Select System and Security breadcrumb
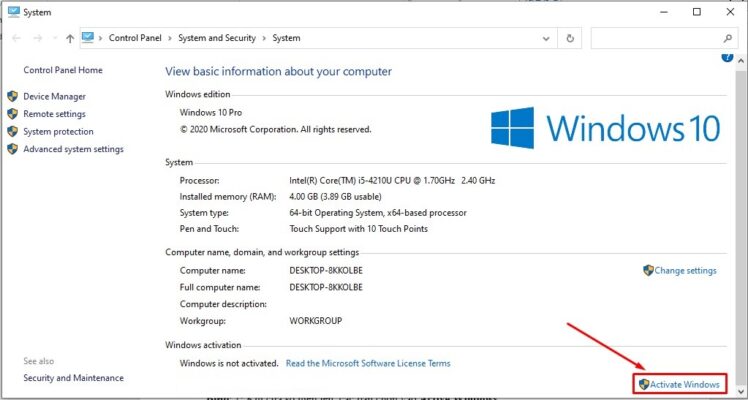This screenshot has height=400, width=748. point(217,38)
